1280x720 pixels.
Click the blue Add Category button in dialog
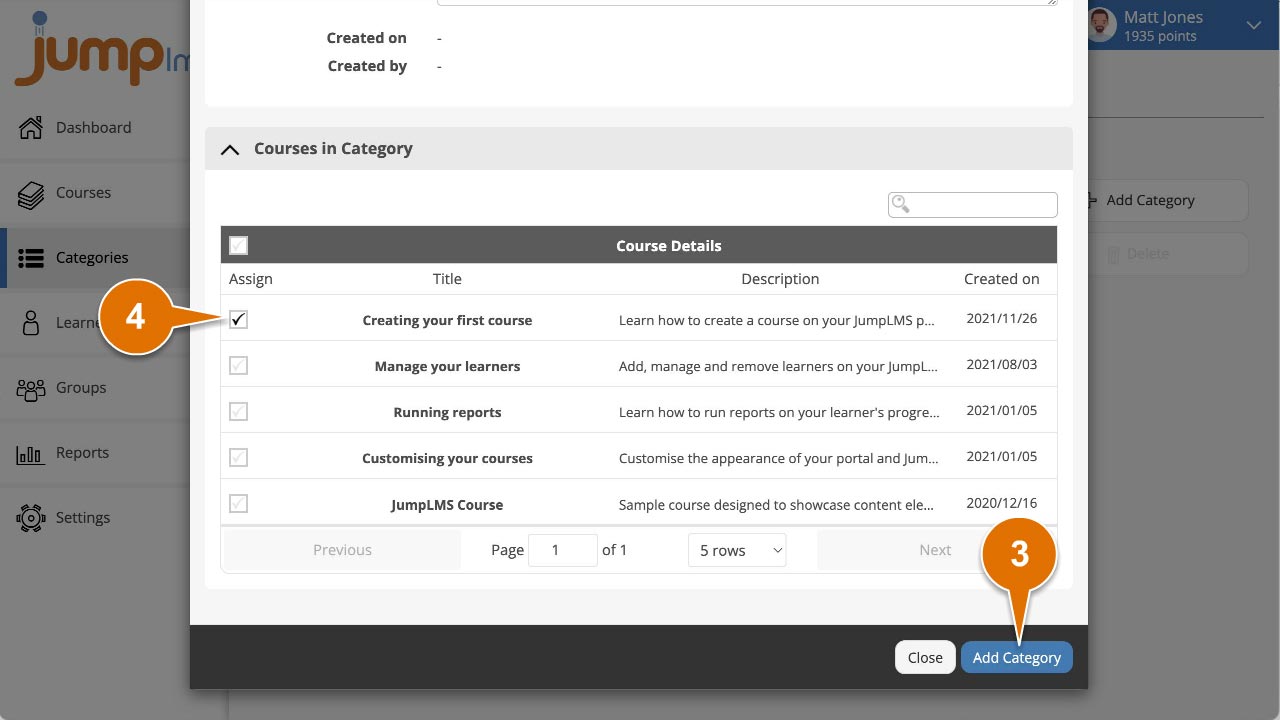[1016, 657]
